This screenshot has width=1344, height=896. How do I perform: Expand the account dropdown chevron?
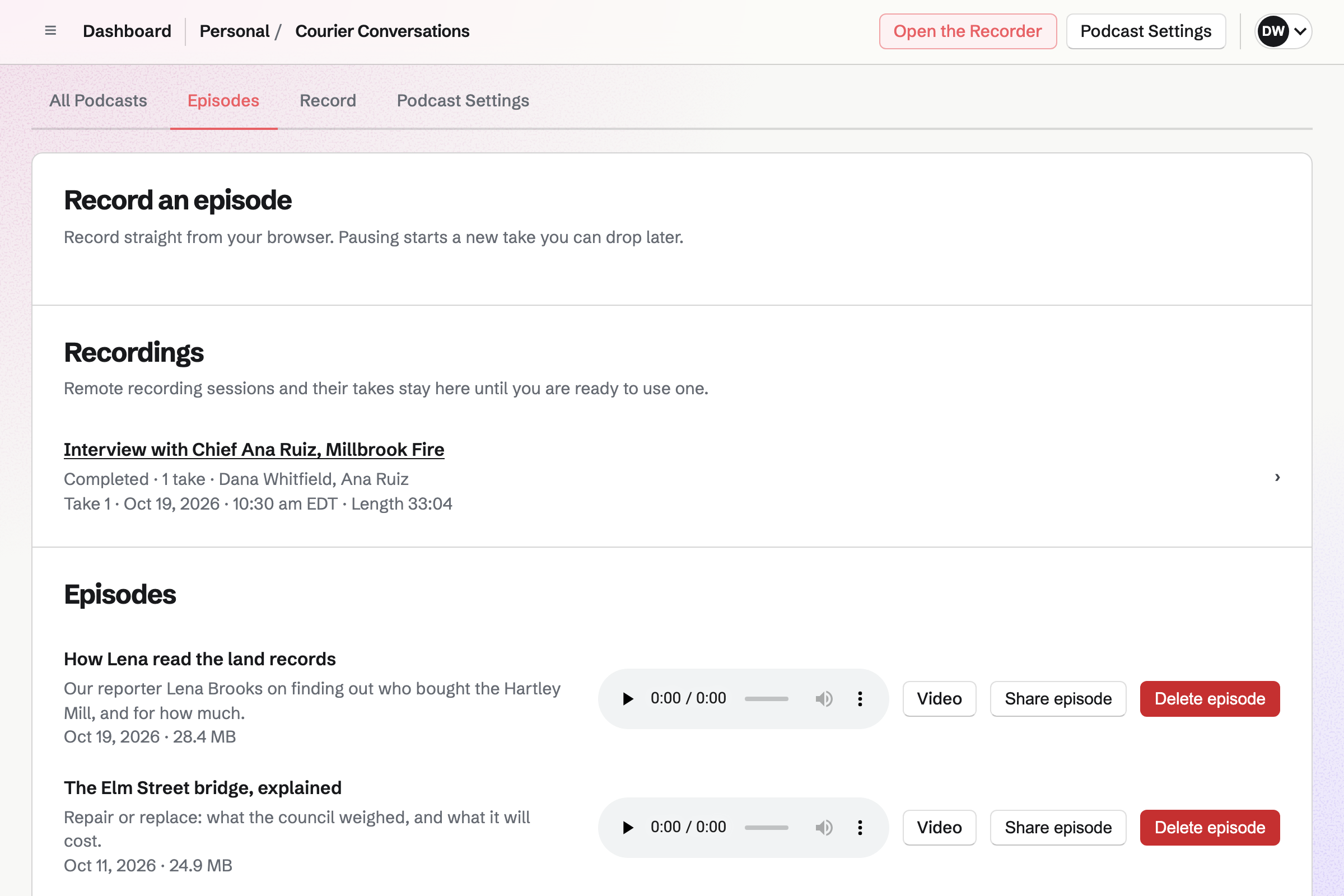click(x=1300, y=31)
